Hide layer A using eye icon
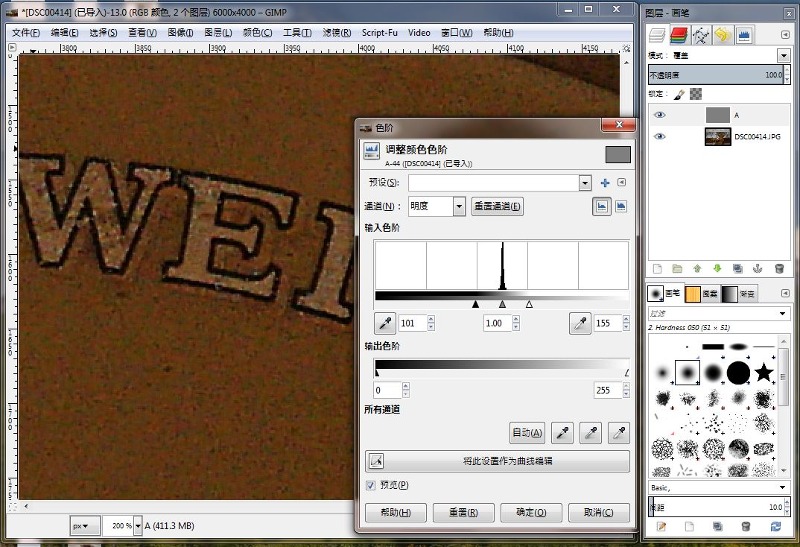 659,115
